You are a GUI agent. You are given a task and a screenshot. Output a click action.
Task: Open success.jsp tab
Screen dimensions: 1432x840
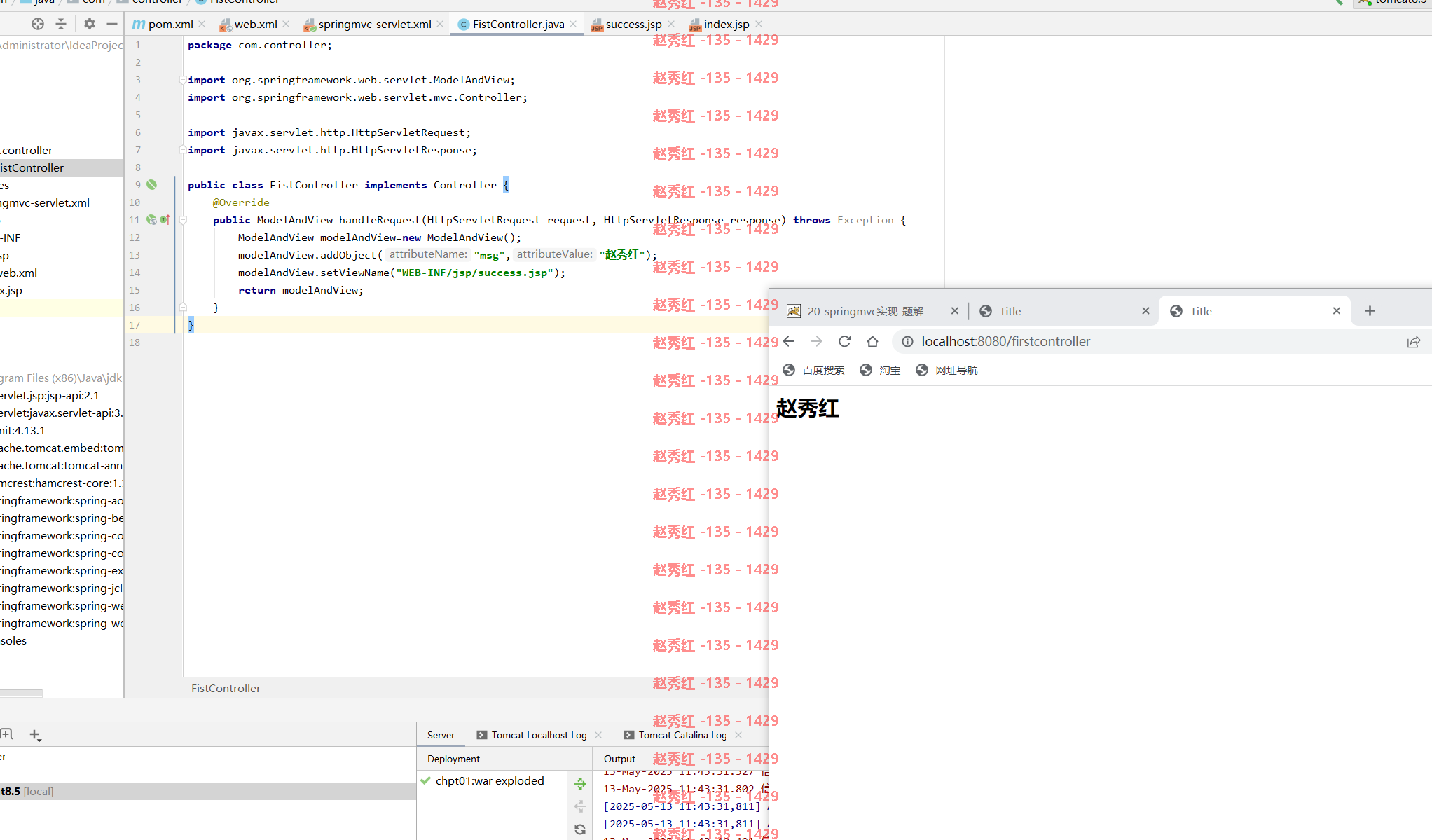pyautogui.click(x=626, y=24)
